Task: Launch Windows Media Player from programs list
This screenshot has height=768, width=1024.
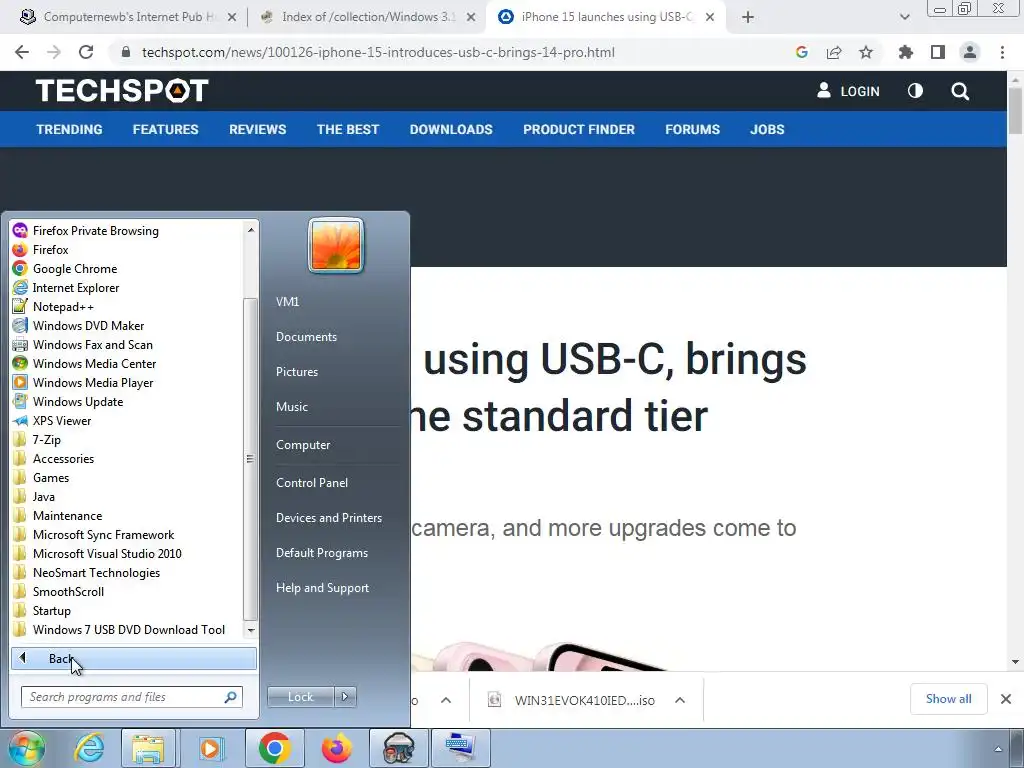Action: click(x=93, y=382)
